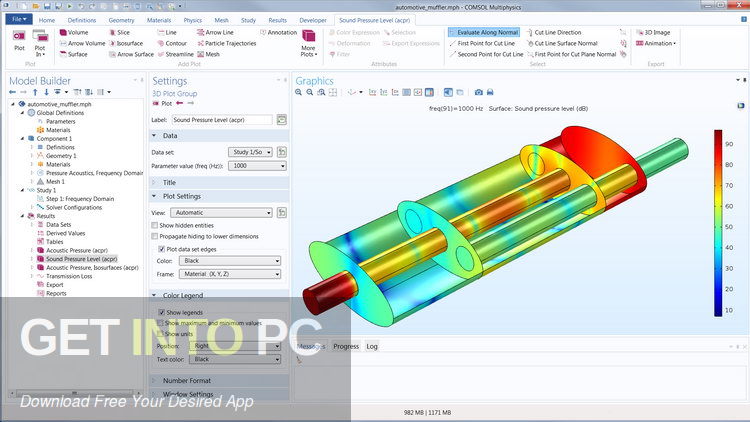This screenshot has width=750, height=422.
Task: Add a Mesh plot
Action: (x=208, y=55)
